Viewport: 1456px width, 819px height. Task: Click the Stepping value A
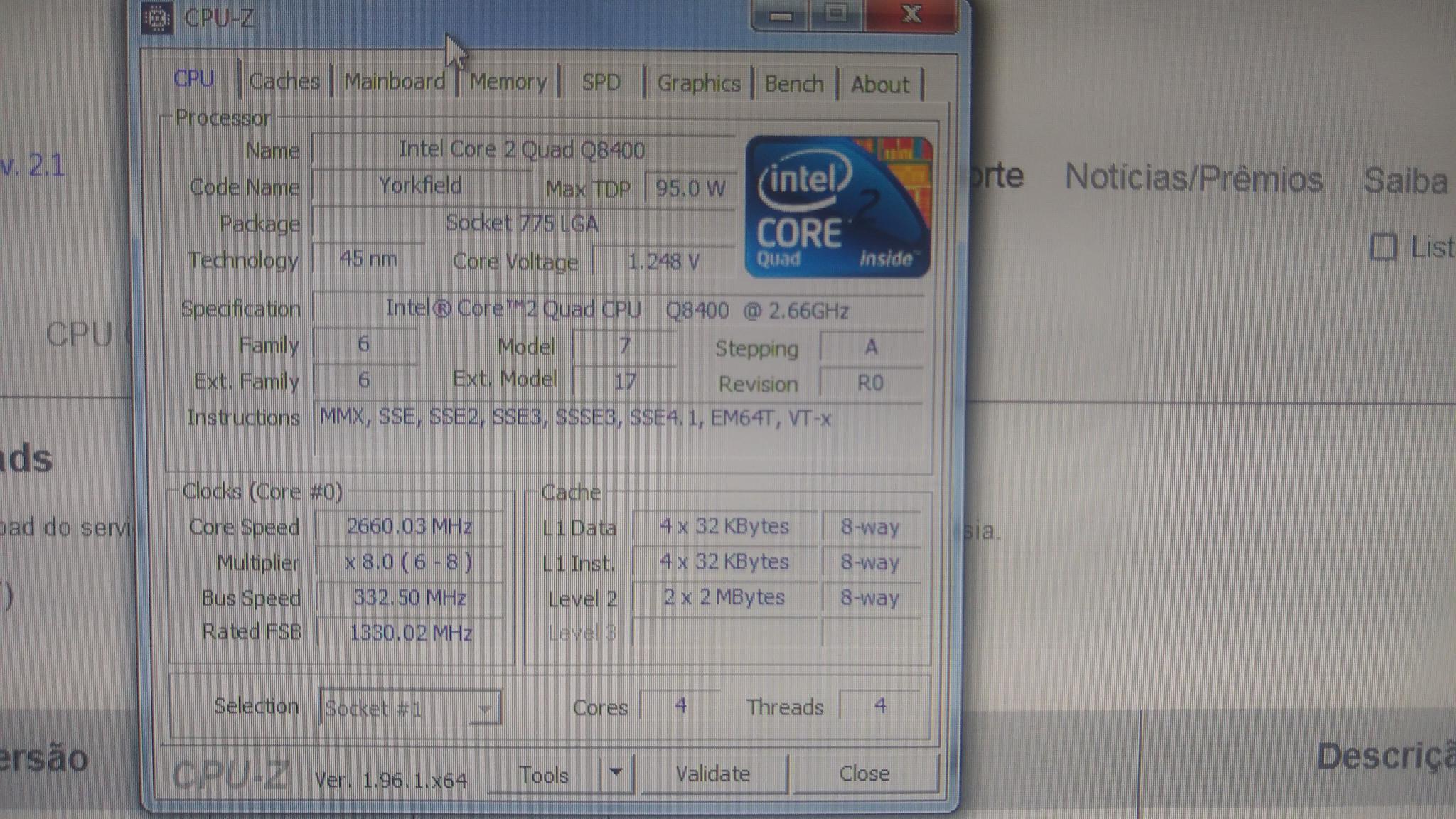point(872,347)
